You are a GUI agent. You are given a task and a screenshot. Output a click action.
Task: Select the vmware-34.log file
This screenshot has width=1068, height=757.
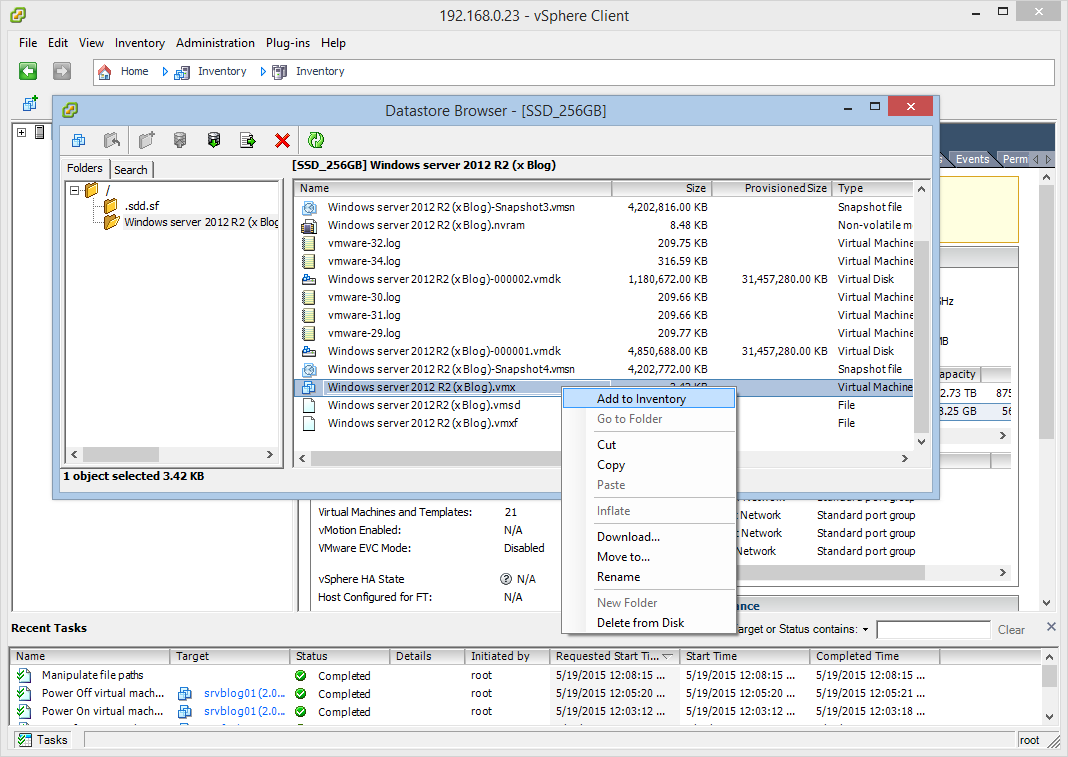[x=364, y=261]
